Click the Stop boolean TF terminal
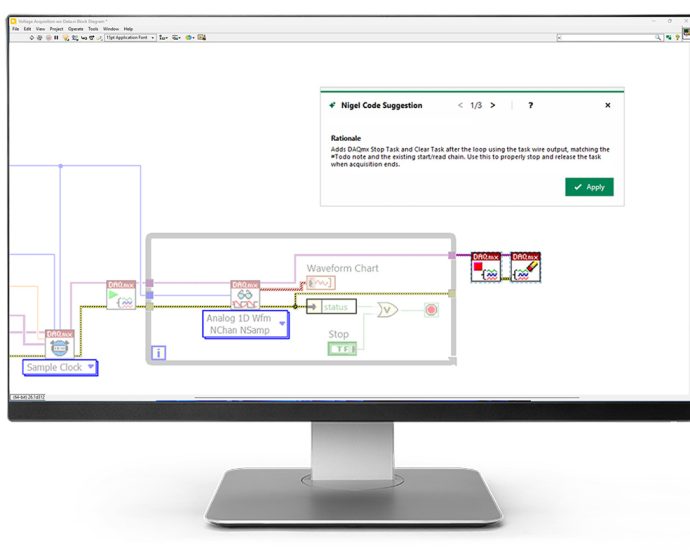Screen dimensions: 690x550 [x=342, y=348]
